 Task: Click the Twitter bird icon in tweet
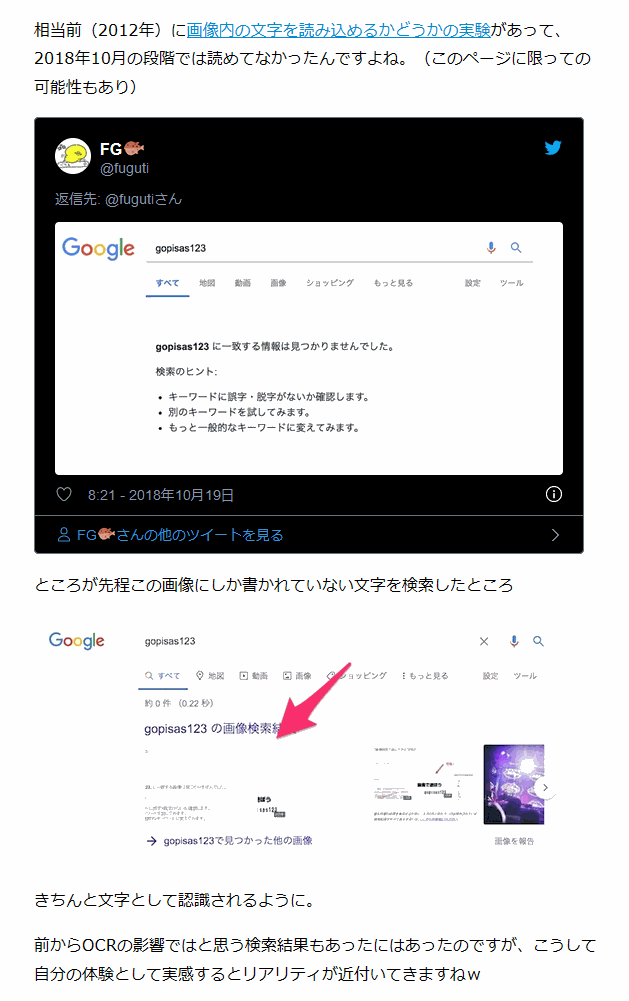pos(553,147)
